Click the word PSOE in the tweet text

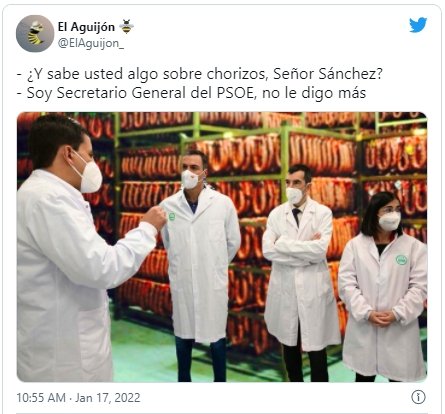point(235,93)
